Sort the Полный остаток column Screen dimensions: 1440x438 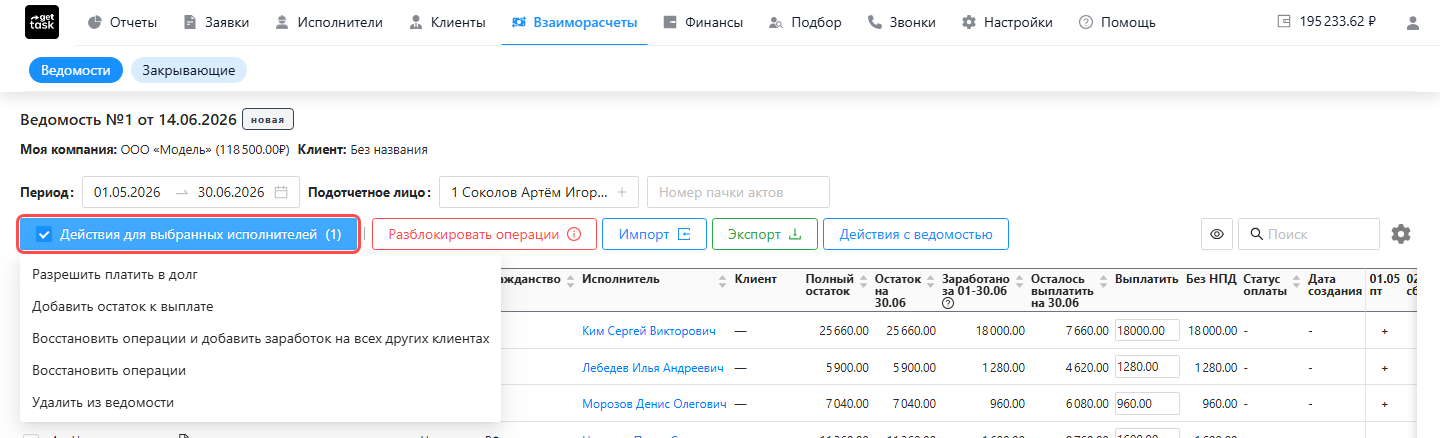(x=863, y=280)
